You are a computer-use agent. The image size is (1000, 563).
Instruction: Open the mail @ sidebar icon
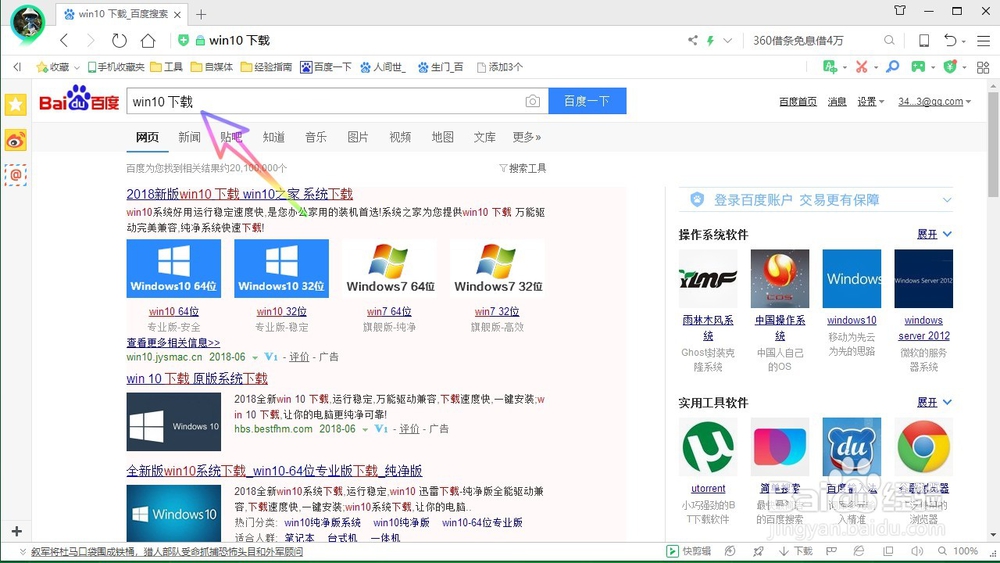coord(16,175)
